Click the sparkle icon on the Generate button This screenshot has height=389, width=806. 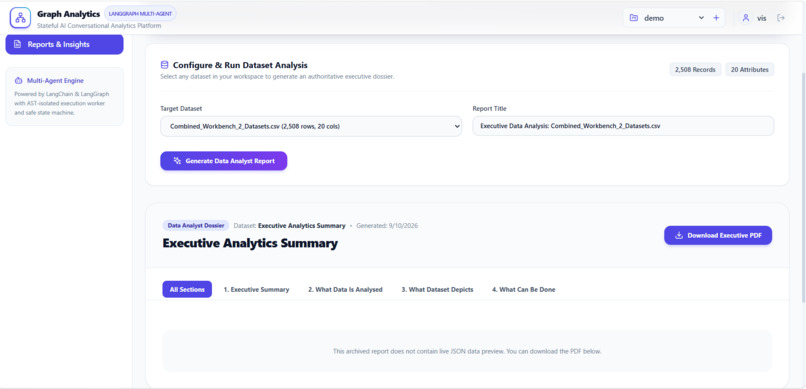[x=177, y=161]
